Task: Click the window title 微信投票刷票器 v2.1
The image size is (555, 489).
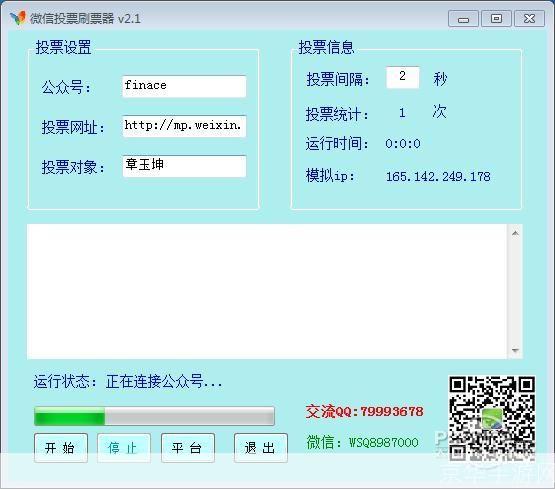Action: coord(85,18)
